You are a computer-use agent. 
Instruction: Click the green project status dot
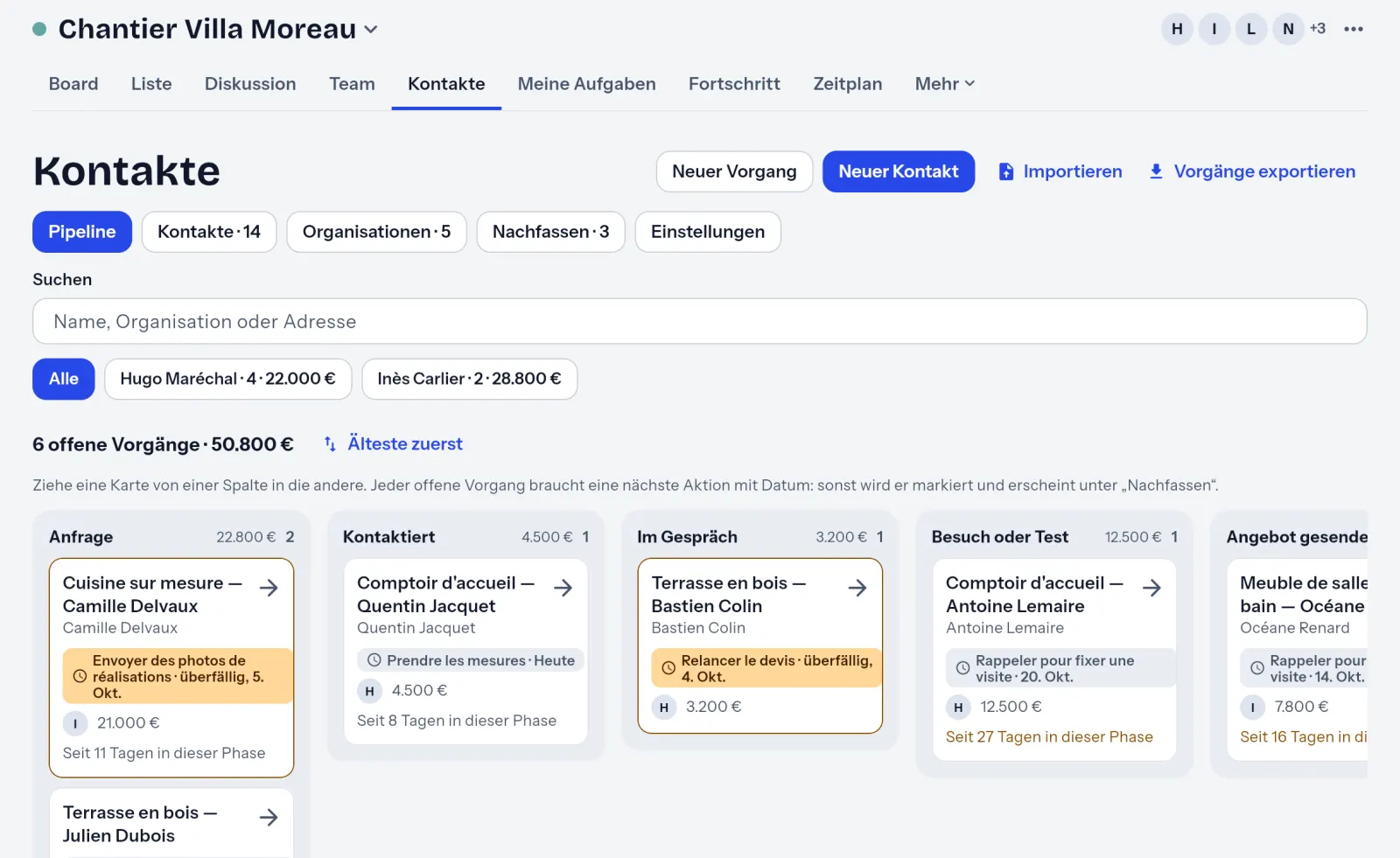pos(39,29)
